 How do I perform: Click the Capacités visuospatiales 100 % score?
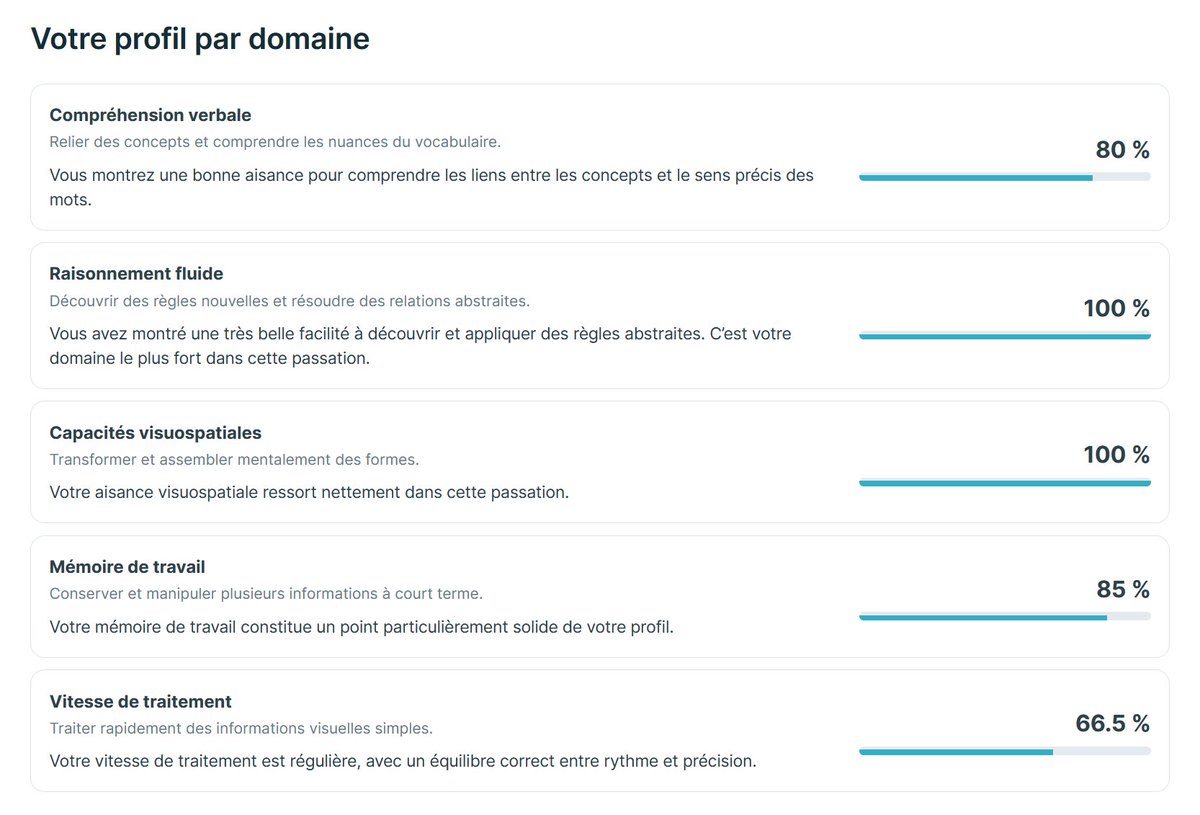[1117, 455]
